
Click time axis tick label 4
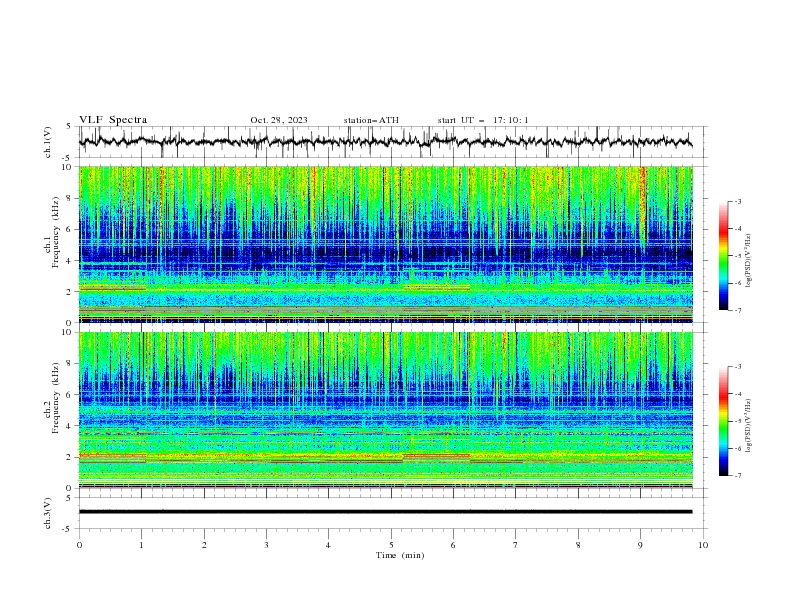[x=329, y=545]
